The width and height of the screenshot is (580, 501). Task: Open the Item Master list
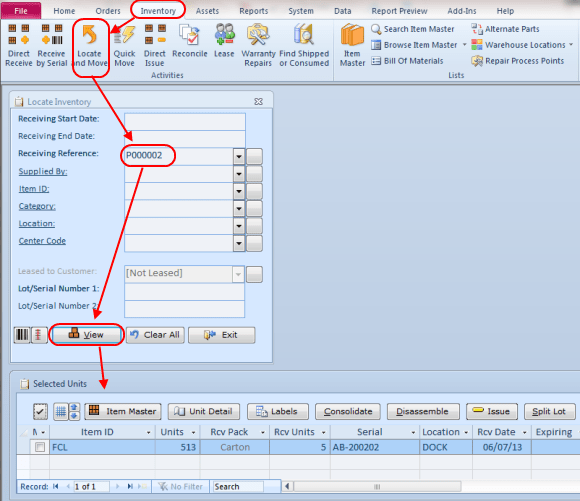coord(352,45)
